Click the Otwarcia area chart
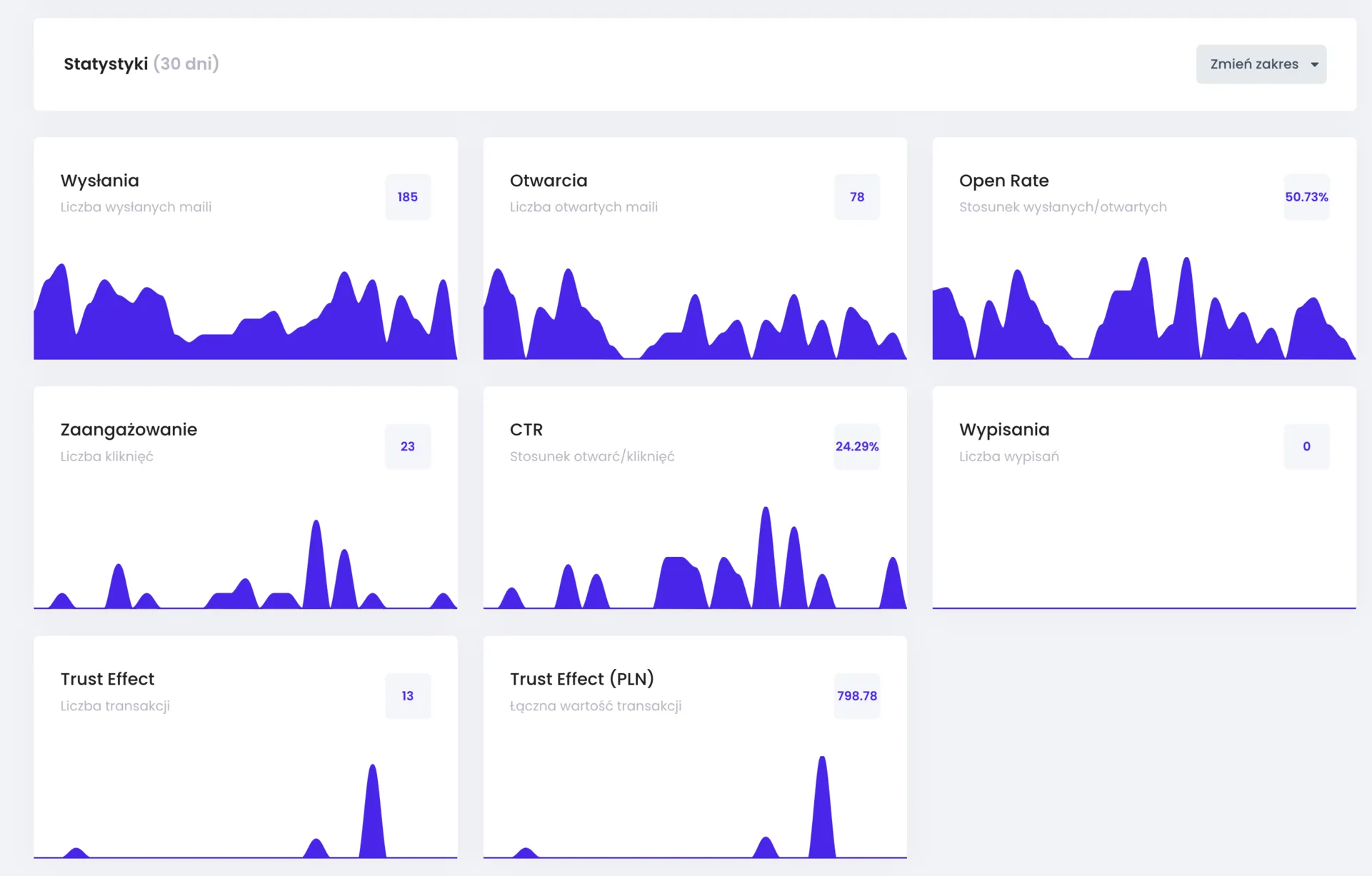 pyautogui.click(x=695, y=314)
